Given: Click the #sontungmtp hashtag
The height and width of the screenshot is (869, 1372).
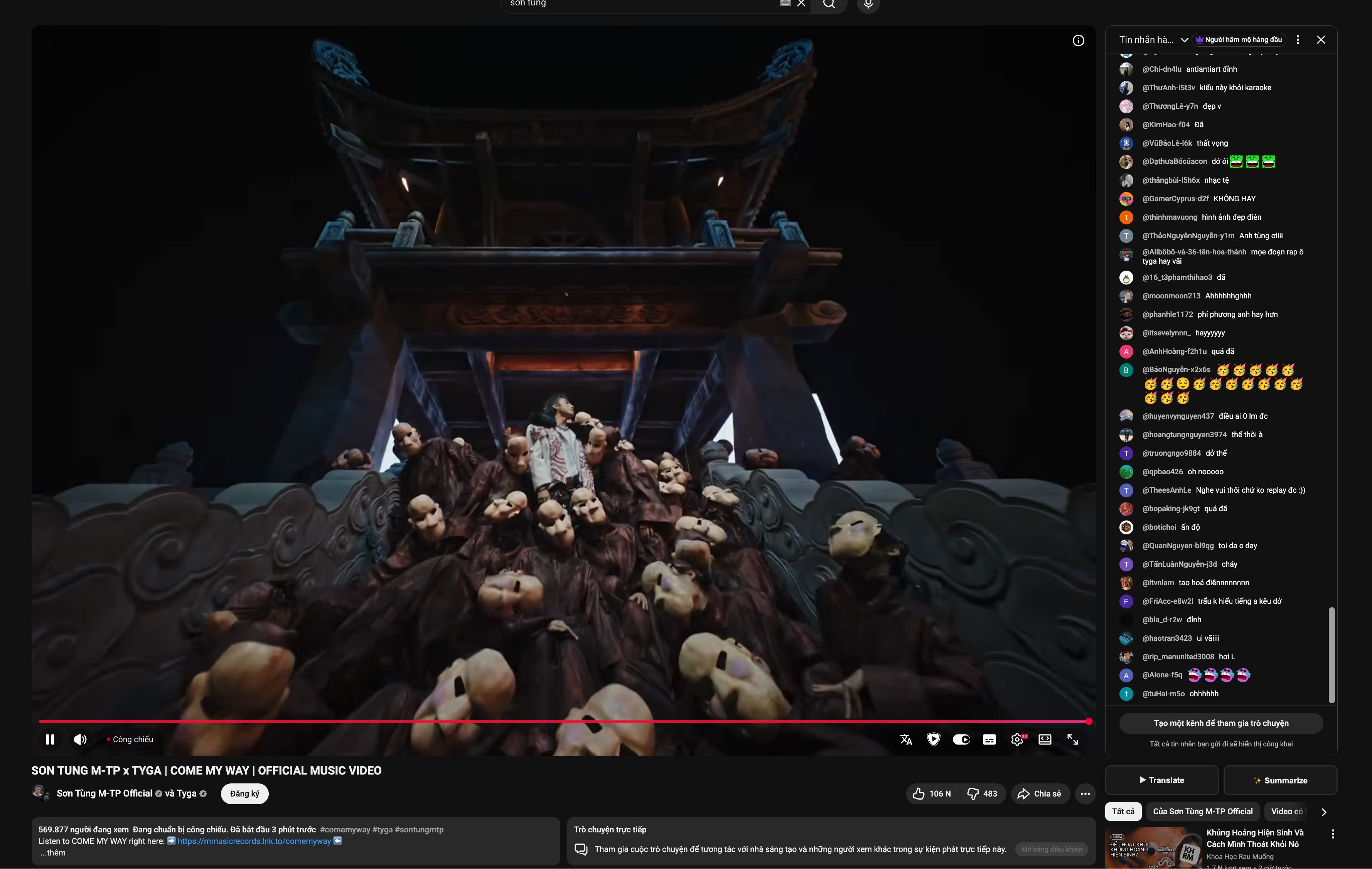Looking at the screenshot, I should click(x=419, y=830).
